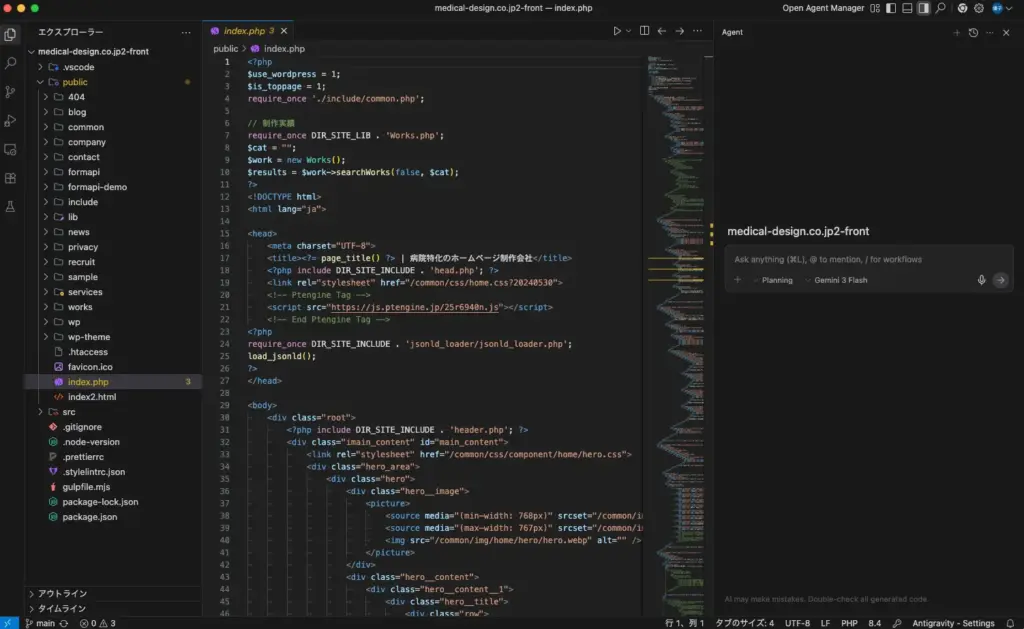Start a new Agent conversation
This screenshot has width=1024, height=629.
[956, 32]
